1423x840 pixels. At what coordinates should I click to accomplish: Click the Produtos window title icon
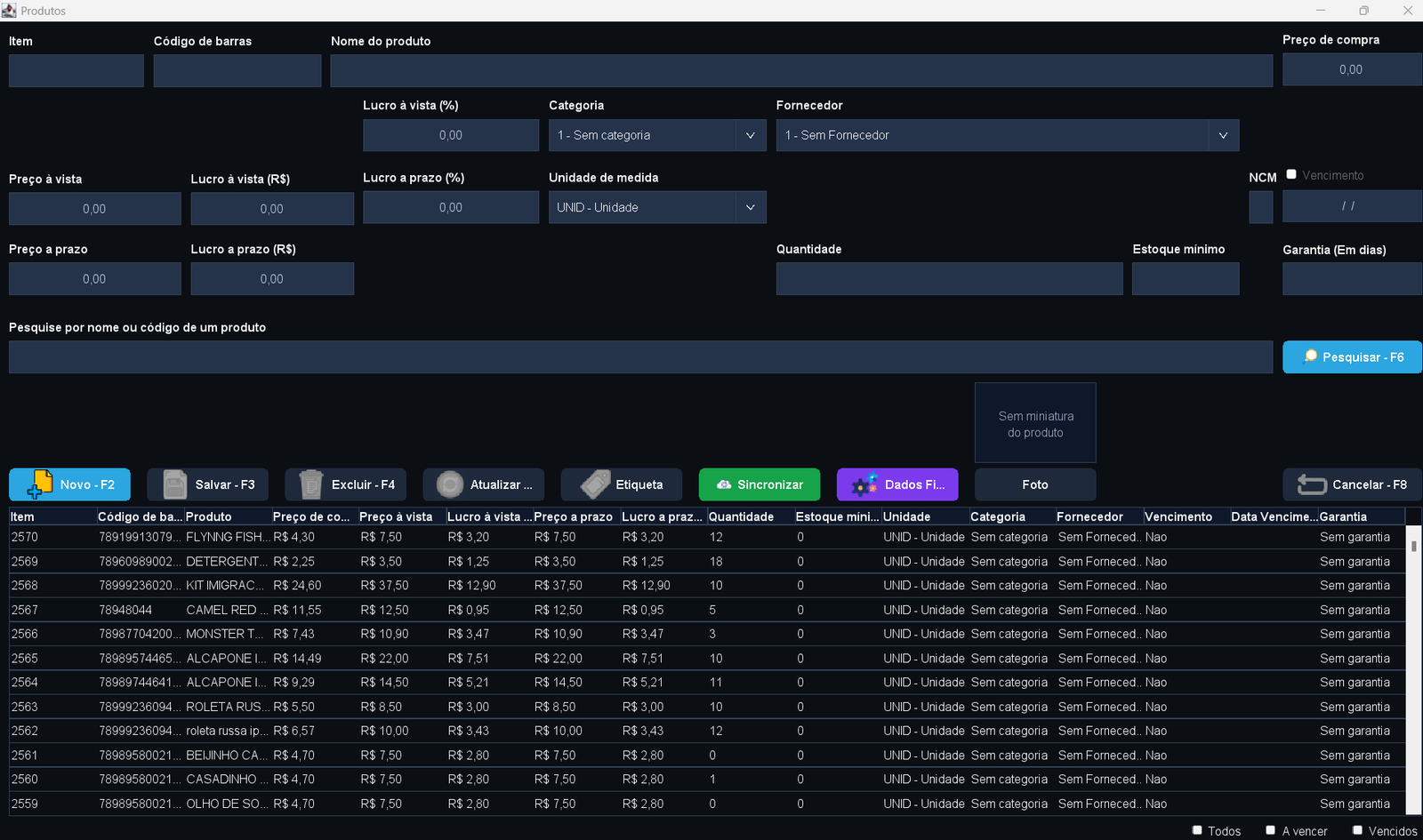pyautogui.click(x=9, y=10)
